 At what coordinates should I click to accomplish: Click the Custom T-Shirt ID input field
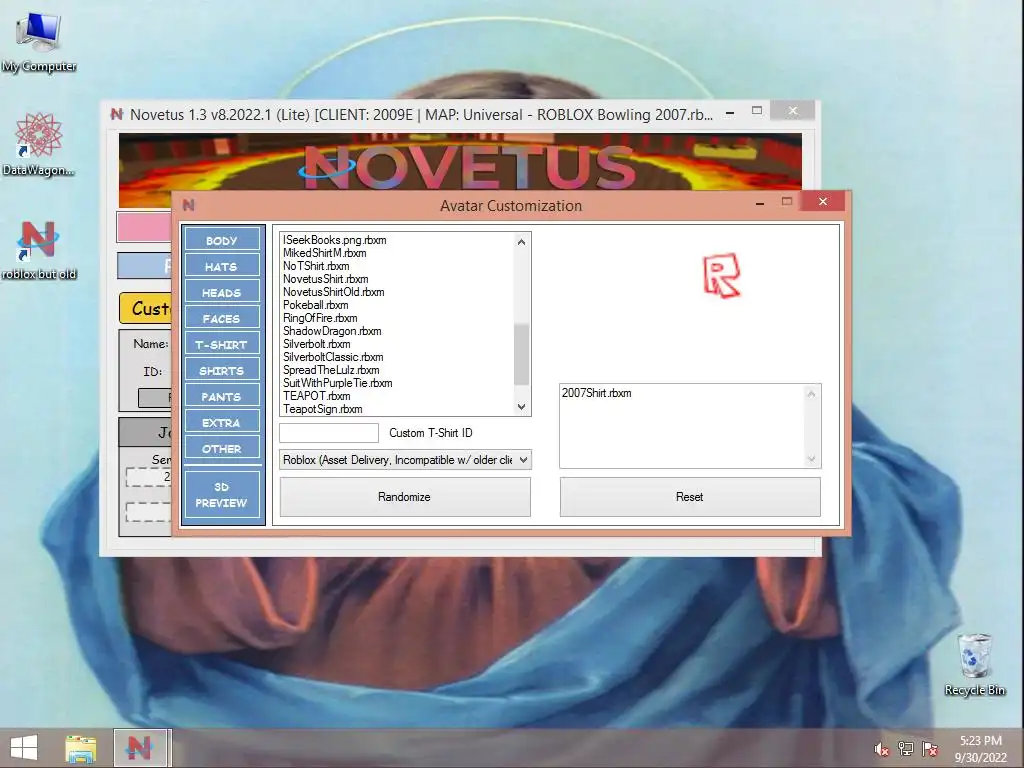click(328, 433)
